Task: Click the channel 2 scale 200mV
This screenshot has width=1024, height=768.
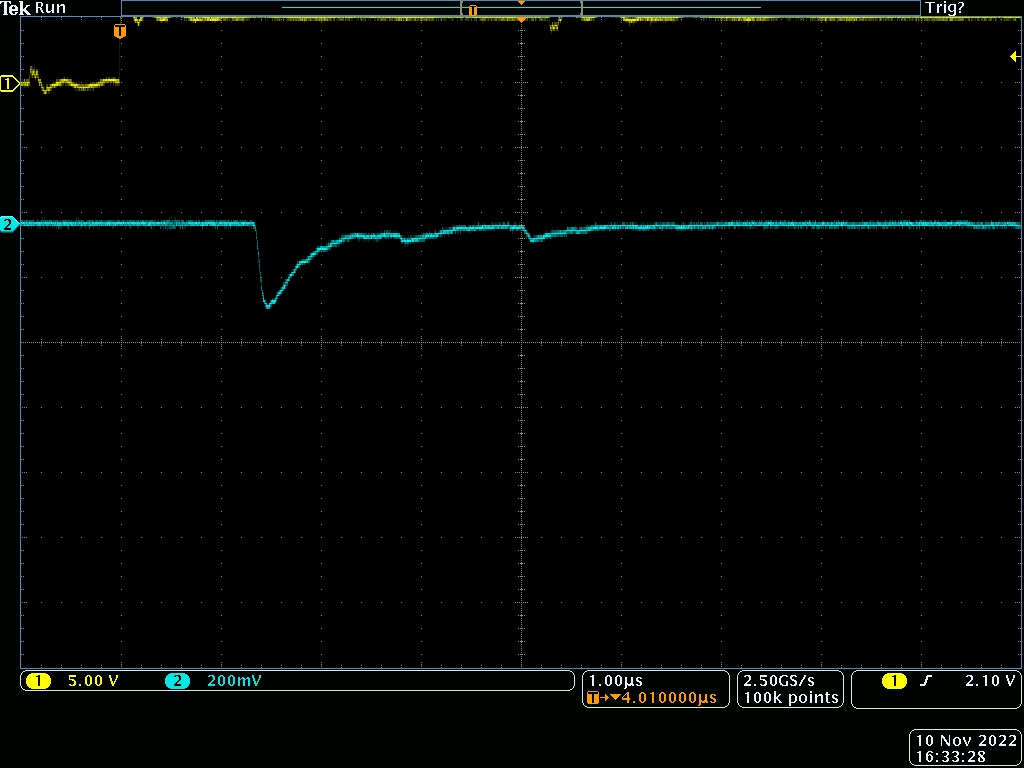Action: pyautogui.click(x=234, y=680)
